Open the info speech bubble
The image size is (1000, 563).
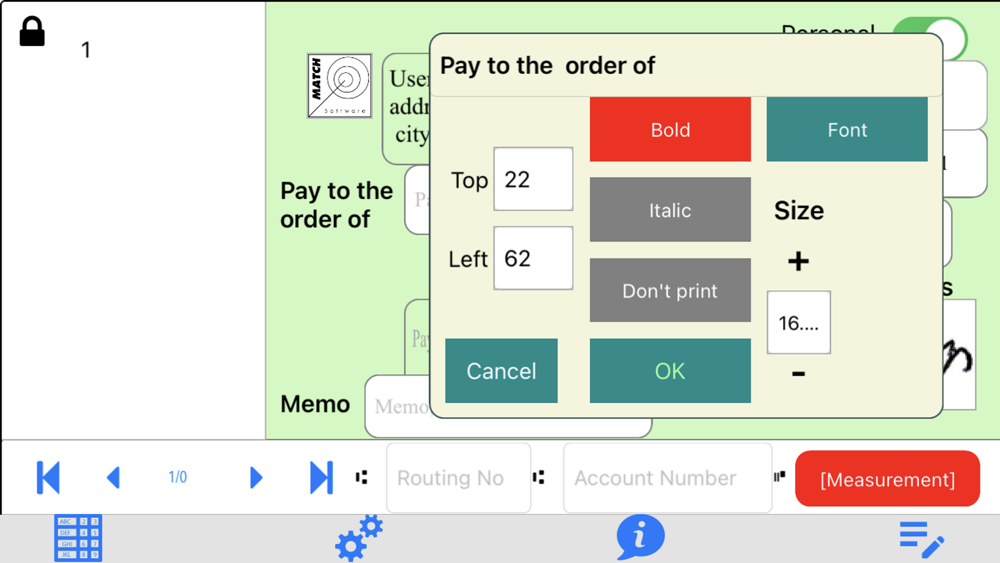(x=640, y=537)
